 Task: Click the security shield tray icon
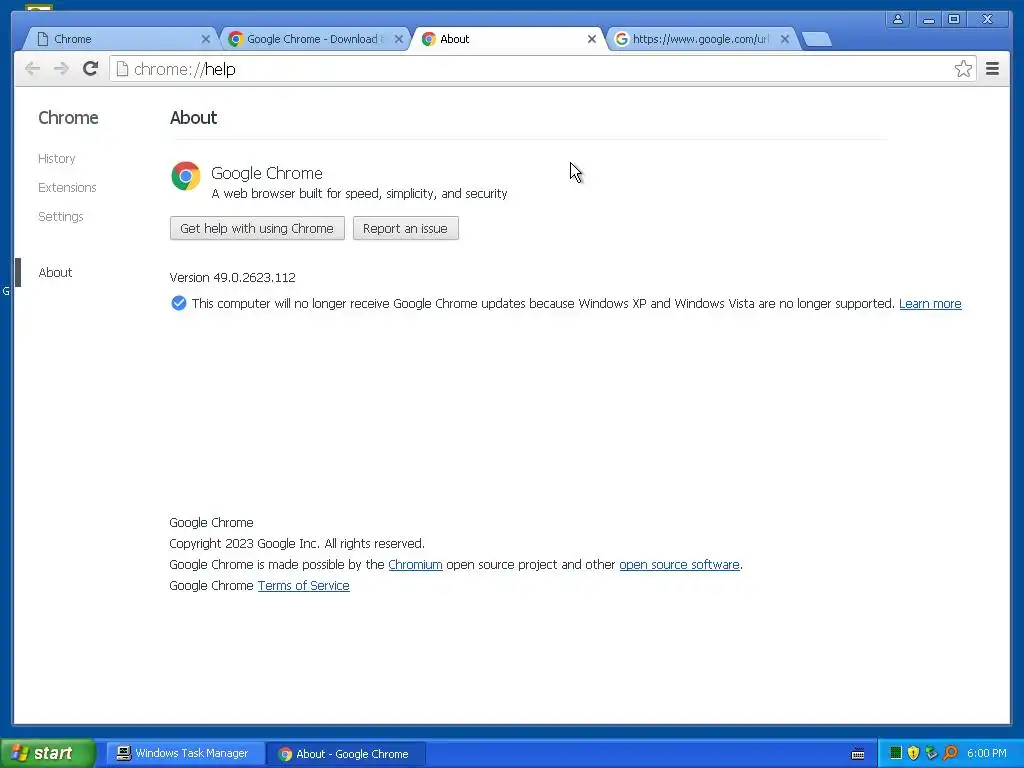(913, 753)
